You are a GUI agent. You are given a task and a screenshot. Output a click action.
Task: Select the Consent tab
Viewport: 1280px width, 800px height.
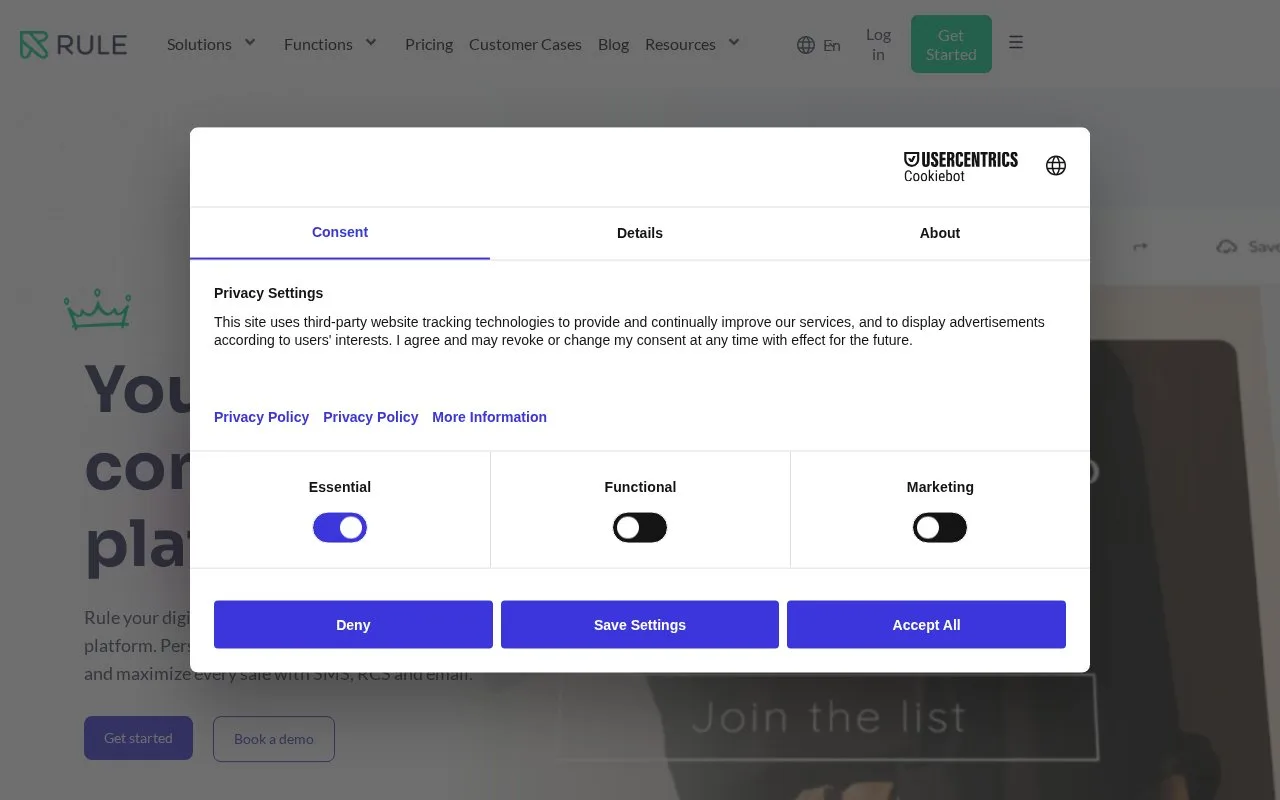click(340, 233)
